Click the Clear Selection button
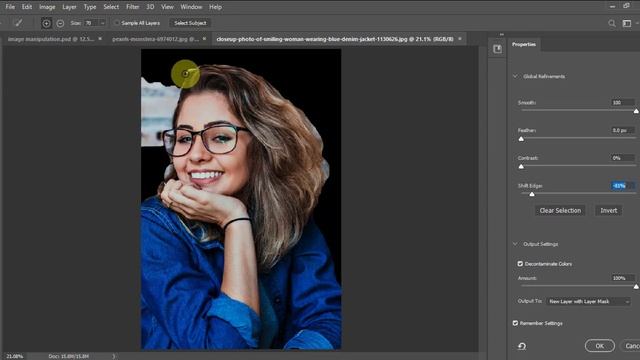 click(560, 211)
